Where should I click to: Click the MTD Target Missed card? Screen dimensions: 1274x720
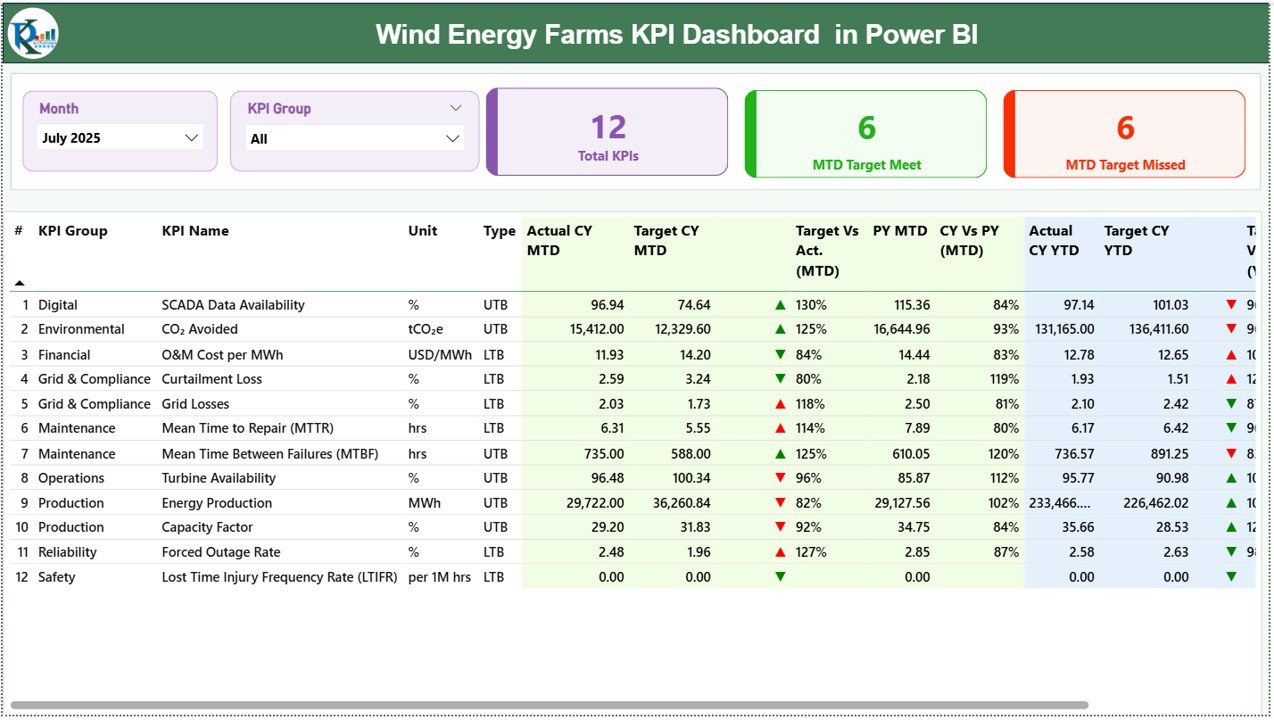(x=1124, y=132)
